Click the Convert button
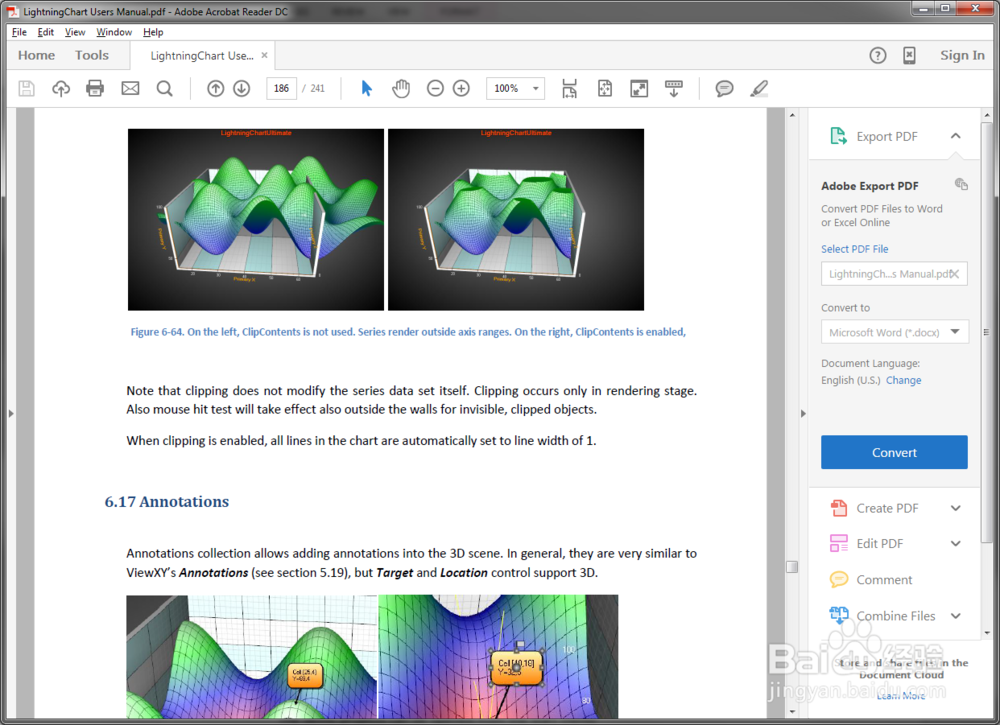The height and width of the screenshot is (725, 1000). point(894,452)
